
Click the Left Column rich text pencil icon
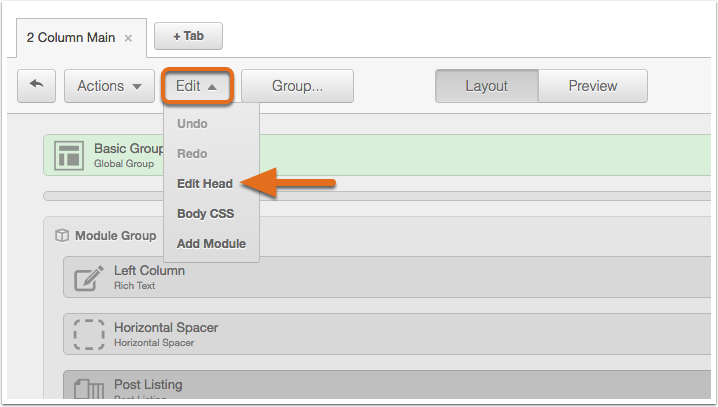[89, 277]
